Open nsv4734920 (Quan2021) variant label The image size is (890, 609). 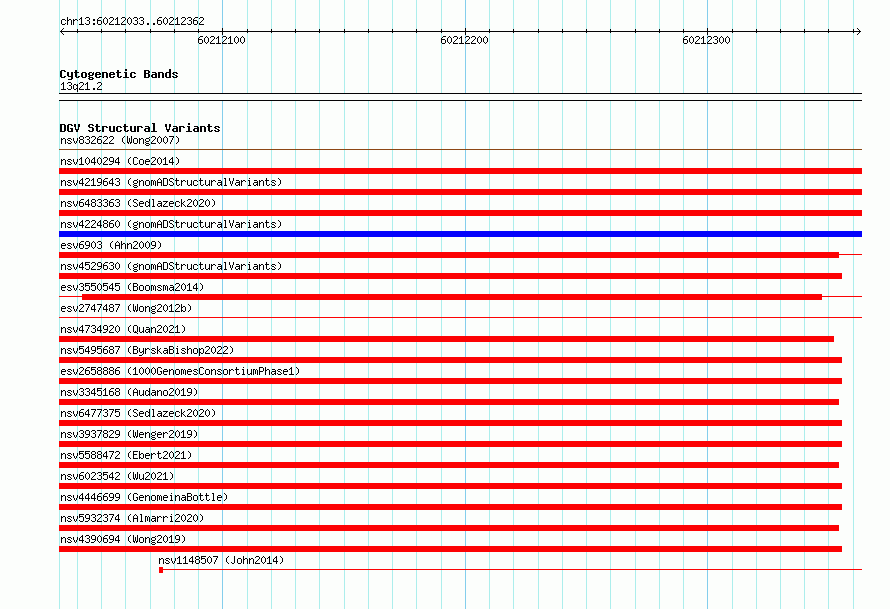pos(123,329)
